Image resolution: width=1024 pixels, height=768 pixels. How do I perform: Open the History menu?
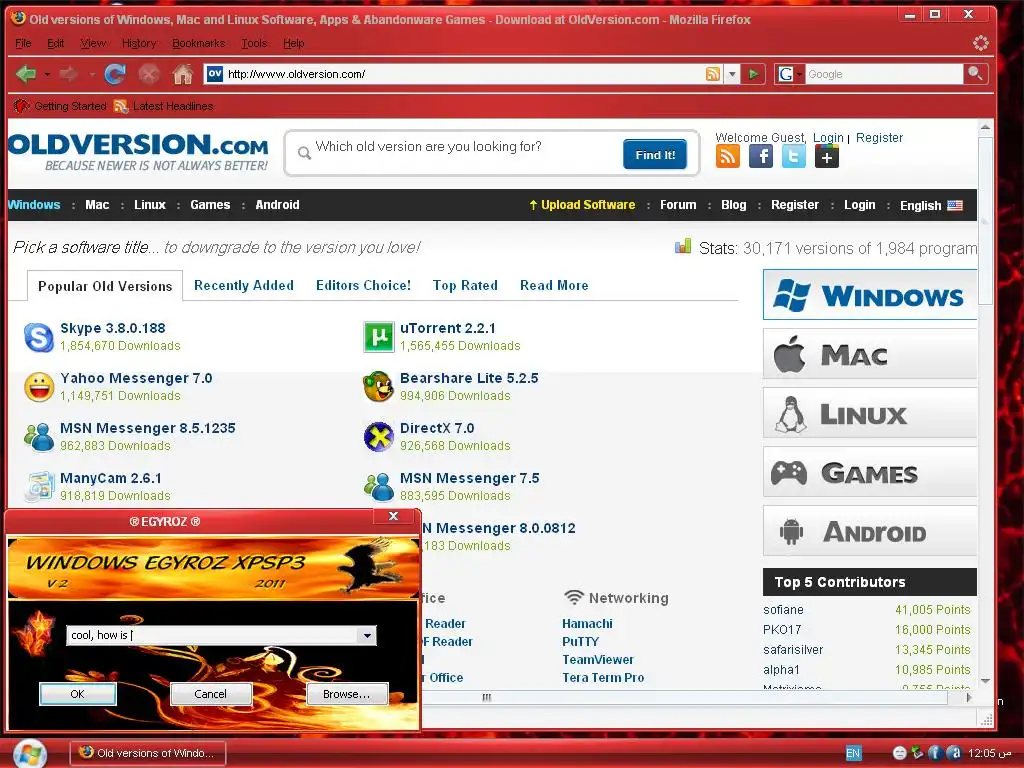coord(139,43)
